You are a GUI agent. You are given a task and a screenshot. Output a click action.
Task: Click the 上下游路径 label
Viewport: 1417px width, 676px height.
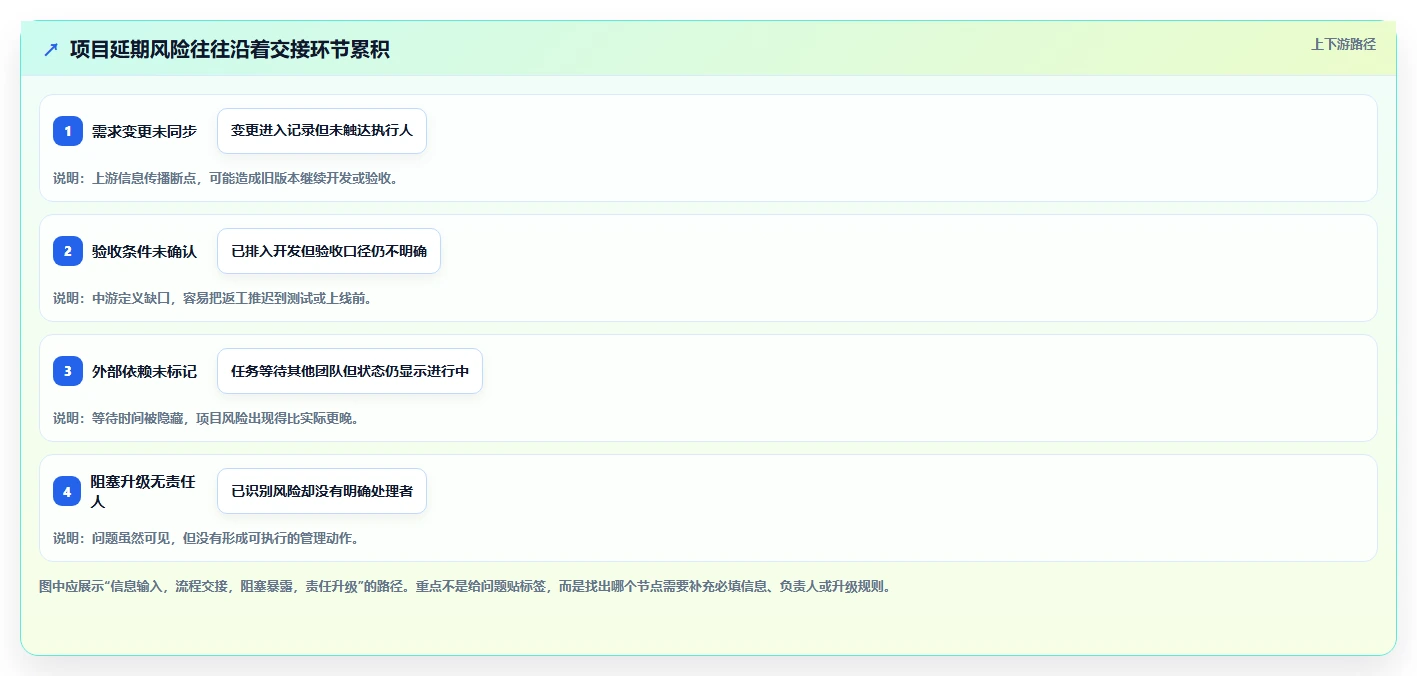point(1343,44)
